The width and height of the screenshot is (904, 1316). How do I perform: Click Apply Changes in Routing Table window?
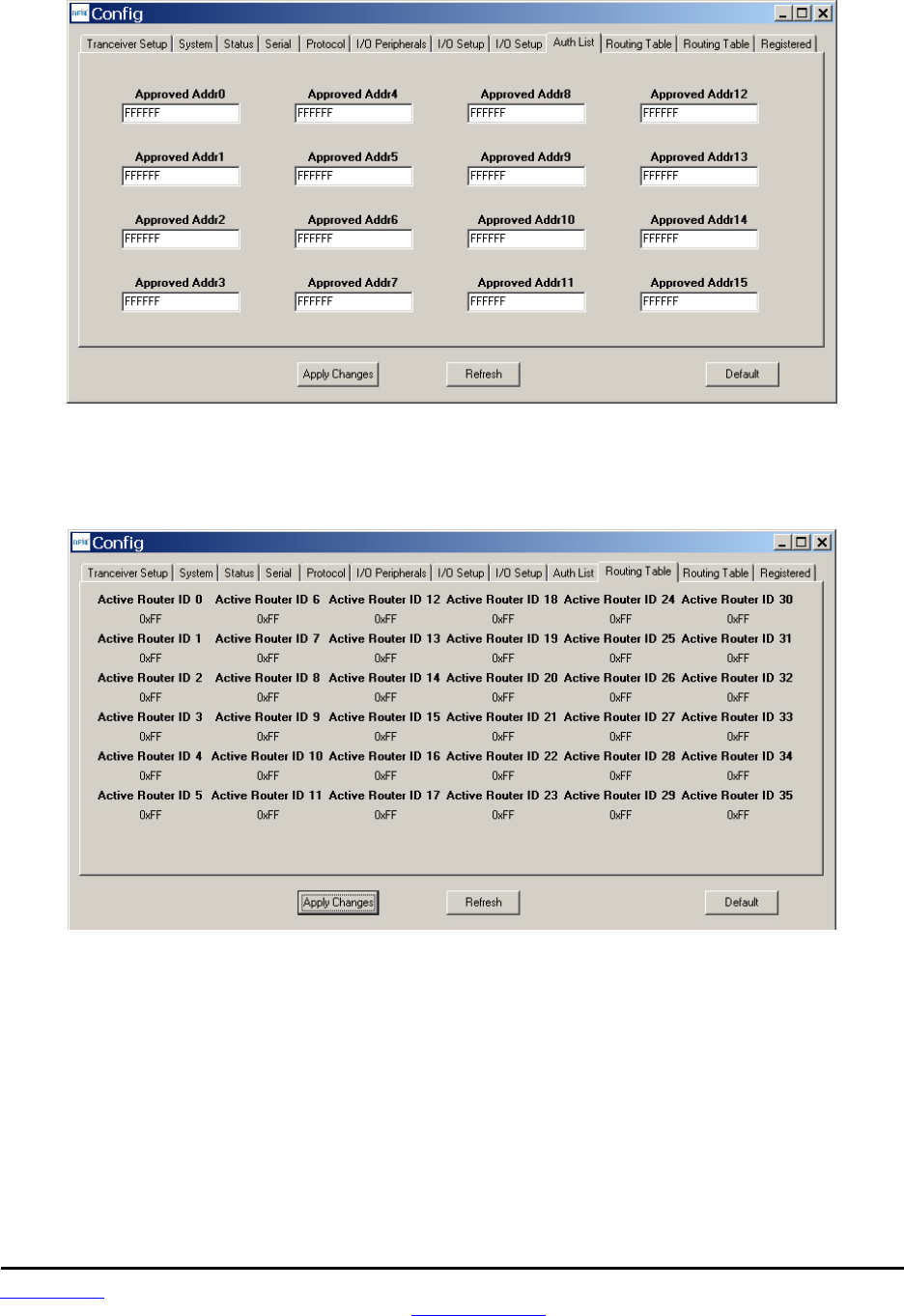338,903
